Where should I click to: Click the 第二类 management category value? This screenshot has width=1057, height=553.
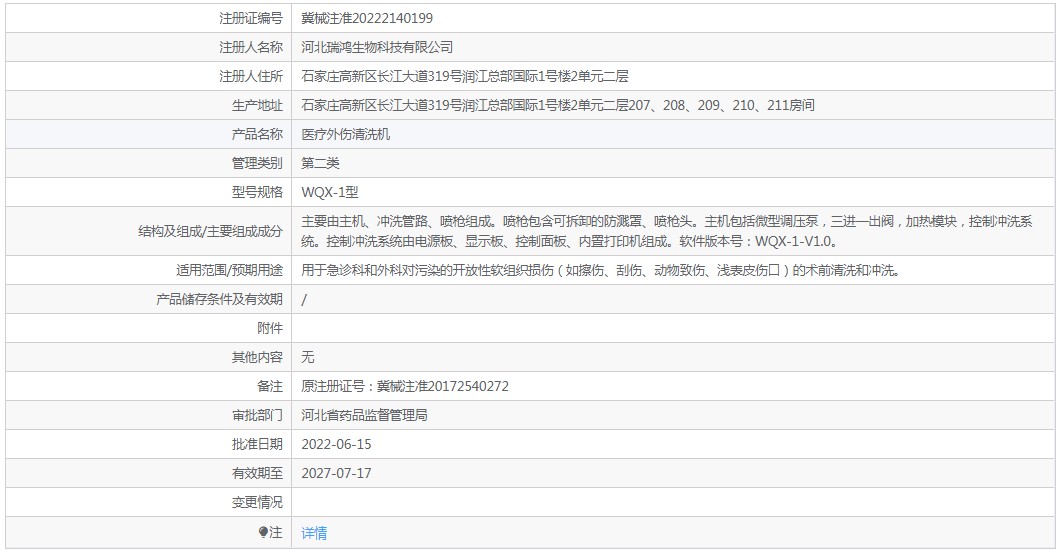(x=320, y=163)
